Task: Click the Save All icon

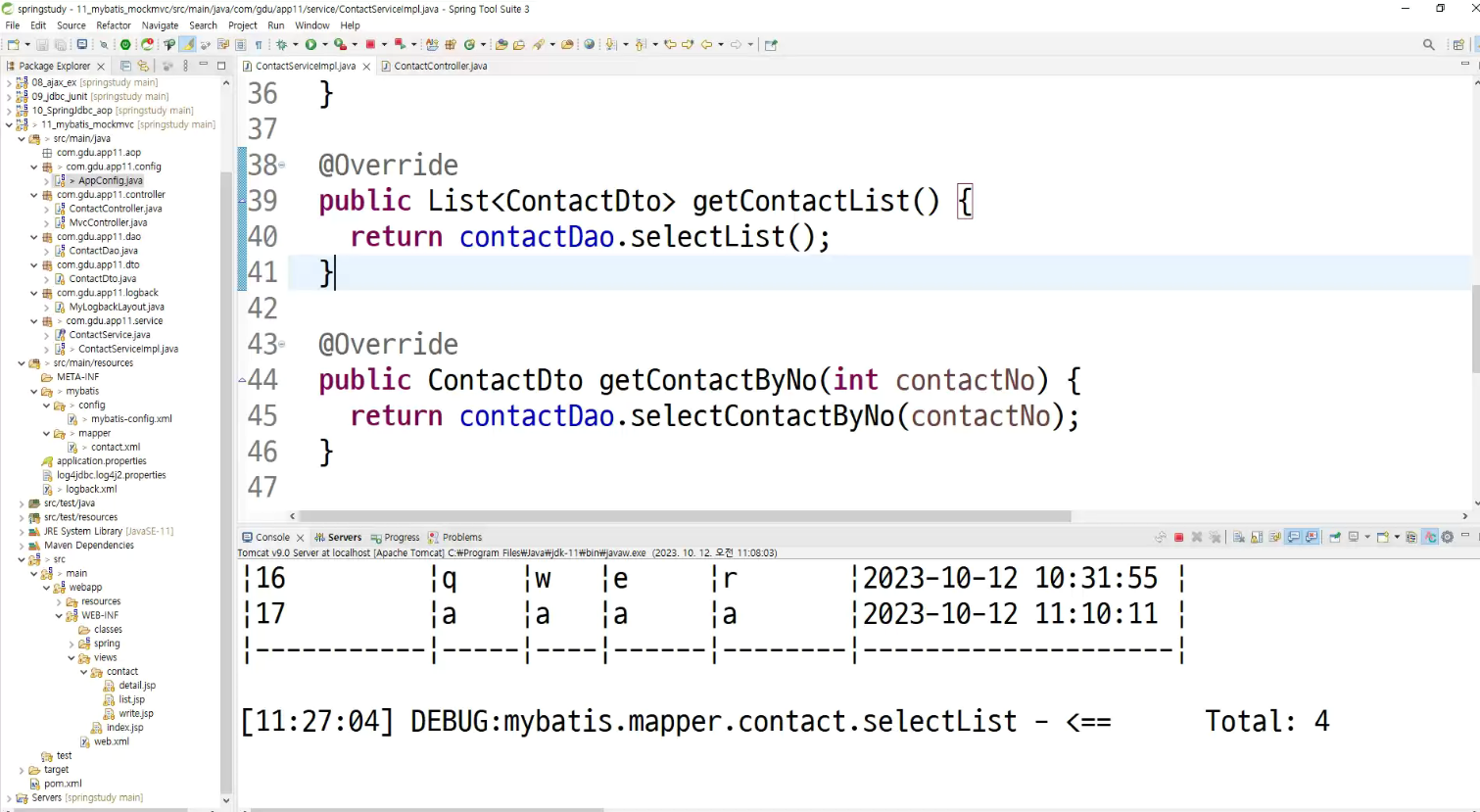Action: tap(60, 44)
